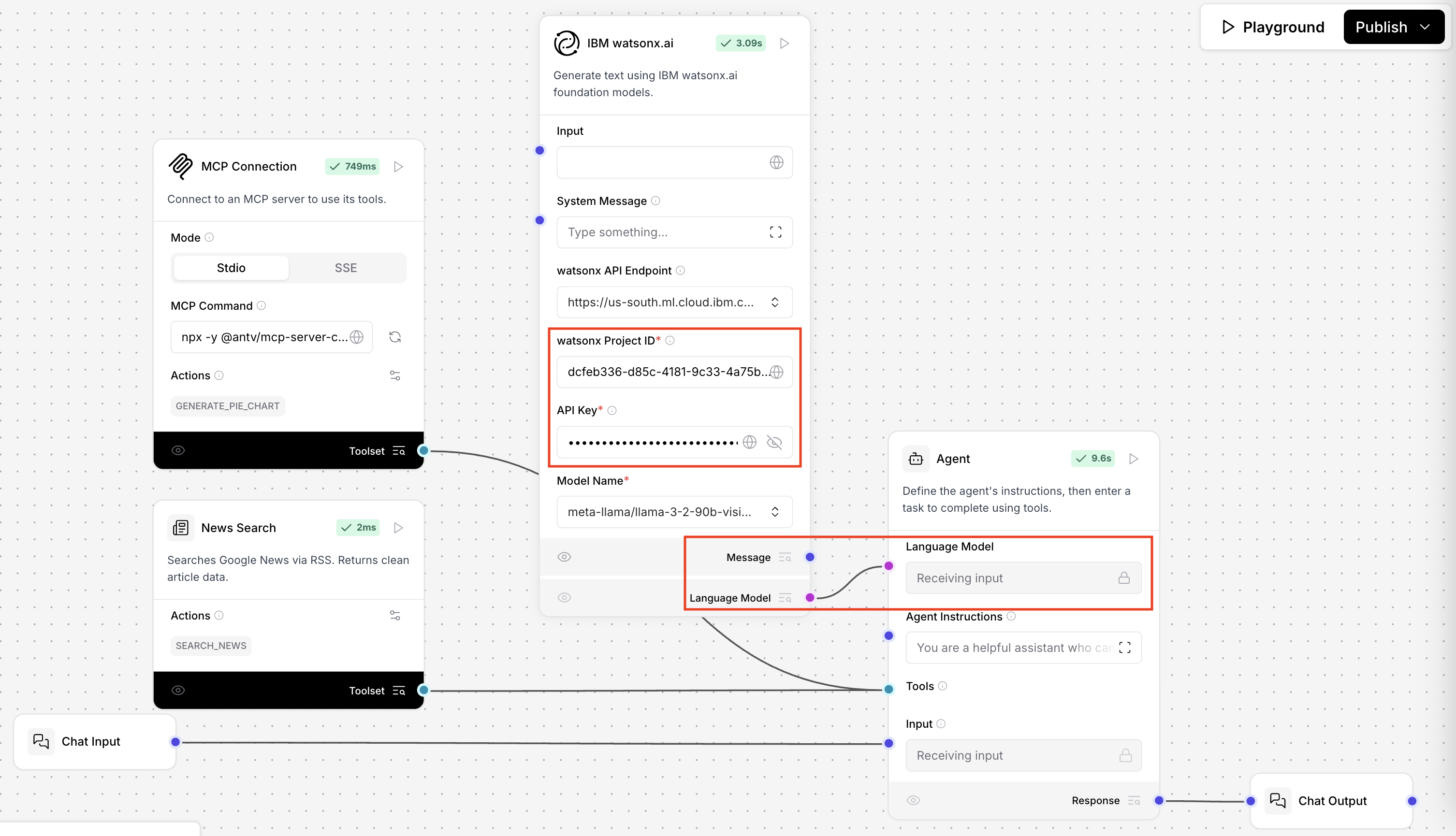The width and height of the screenshot is (1456, 836).
Task: Click the Chat Output input handle
Action: pyautogui.click(x=1251, y=801)
